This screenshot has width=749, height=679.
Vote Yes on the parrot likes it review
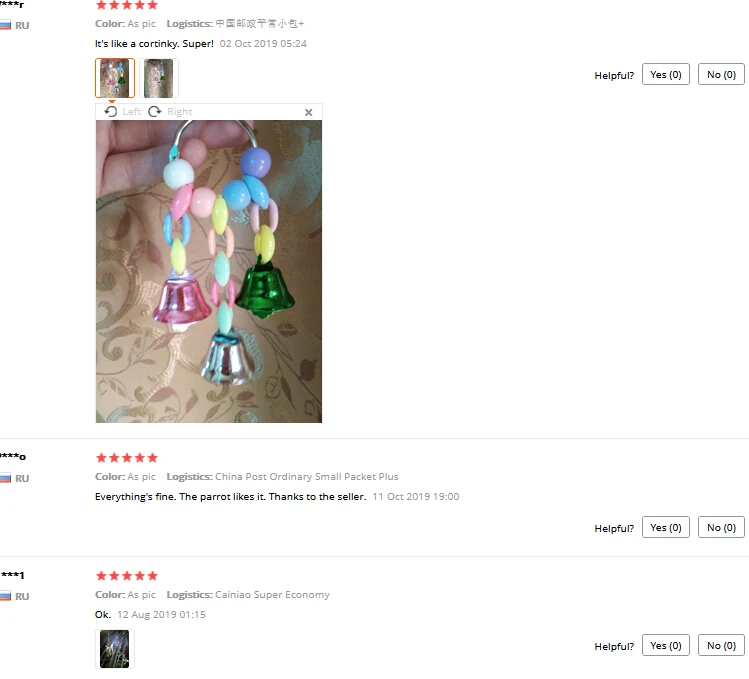665,528
